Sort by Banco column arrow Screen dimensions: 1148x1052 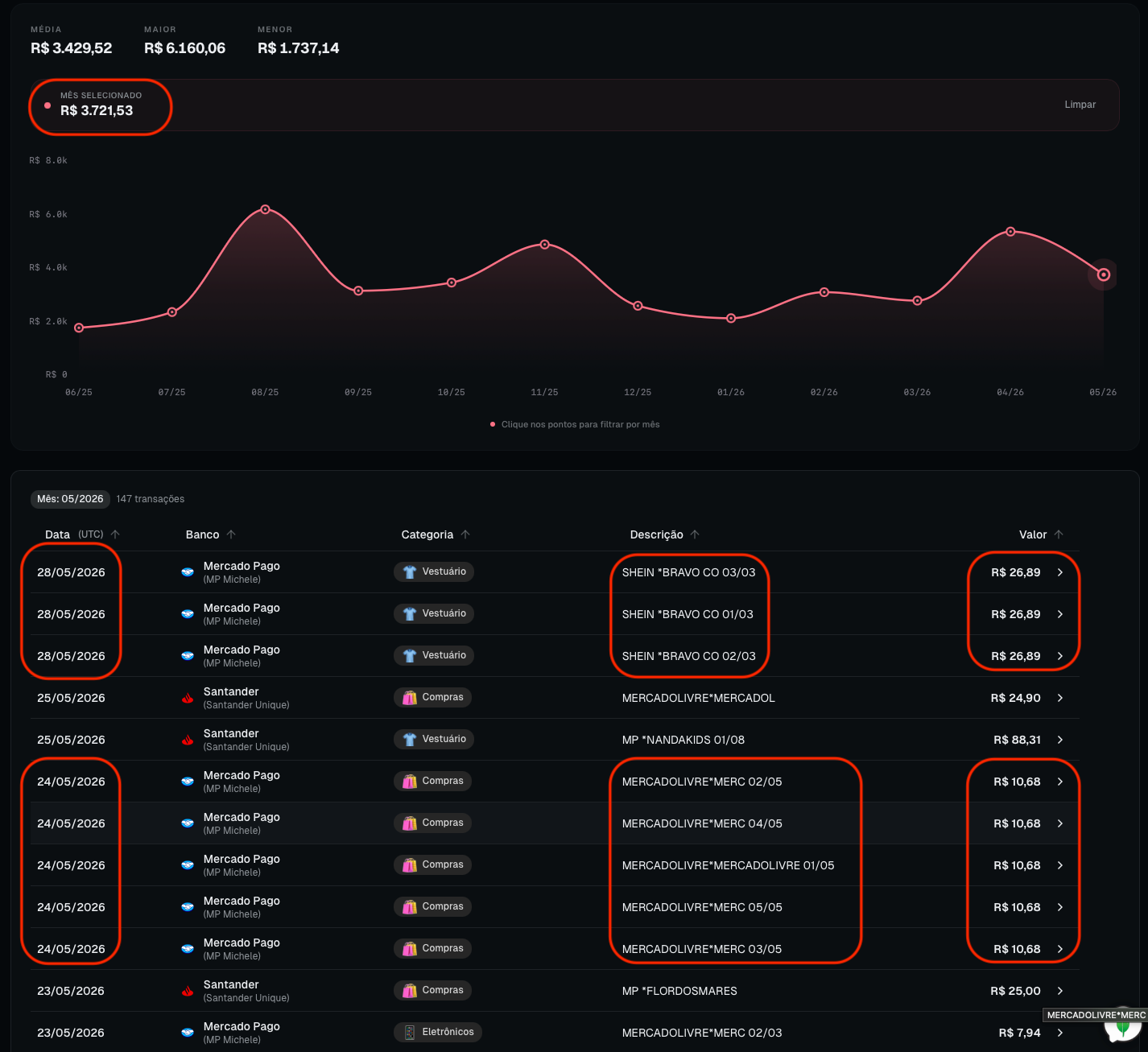tap(231, 534)
